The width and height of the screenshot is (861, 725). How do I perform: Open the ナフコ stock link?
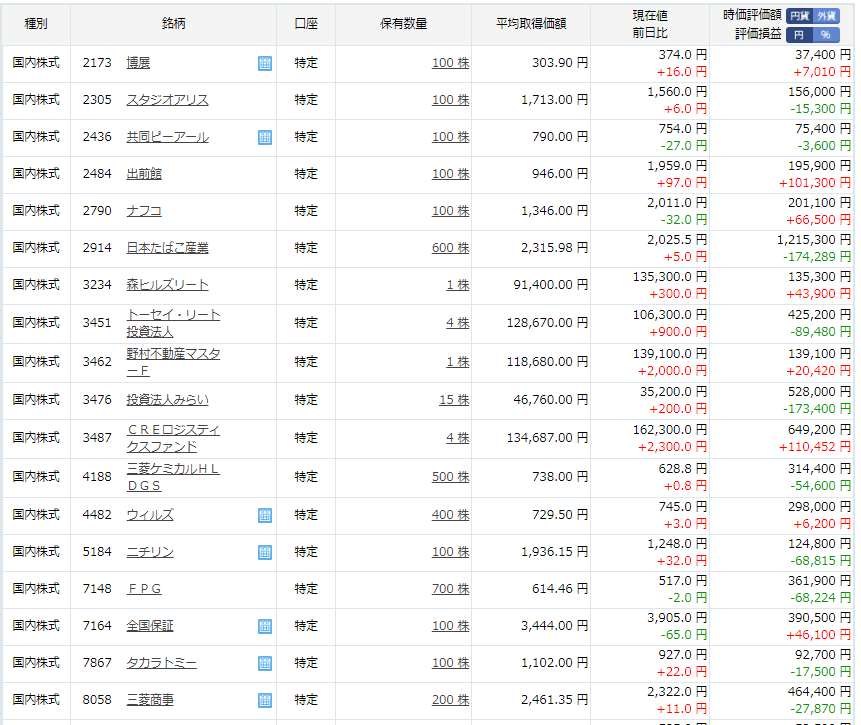[x=144, y=211]
